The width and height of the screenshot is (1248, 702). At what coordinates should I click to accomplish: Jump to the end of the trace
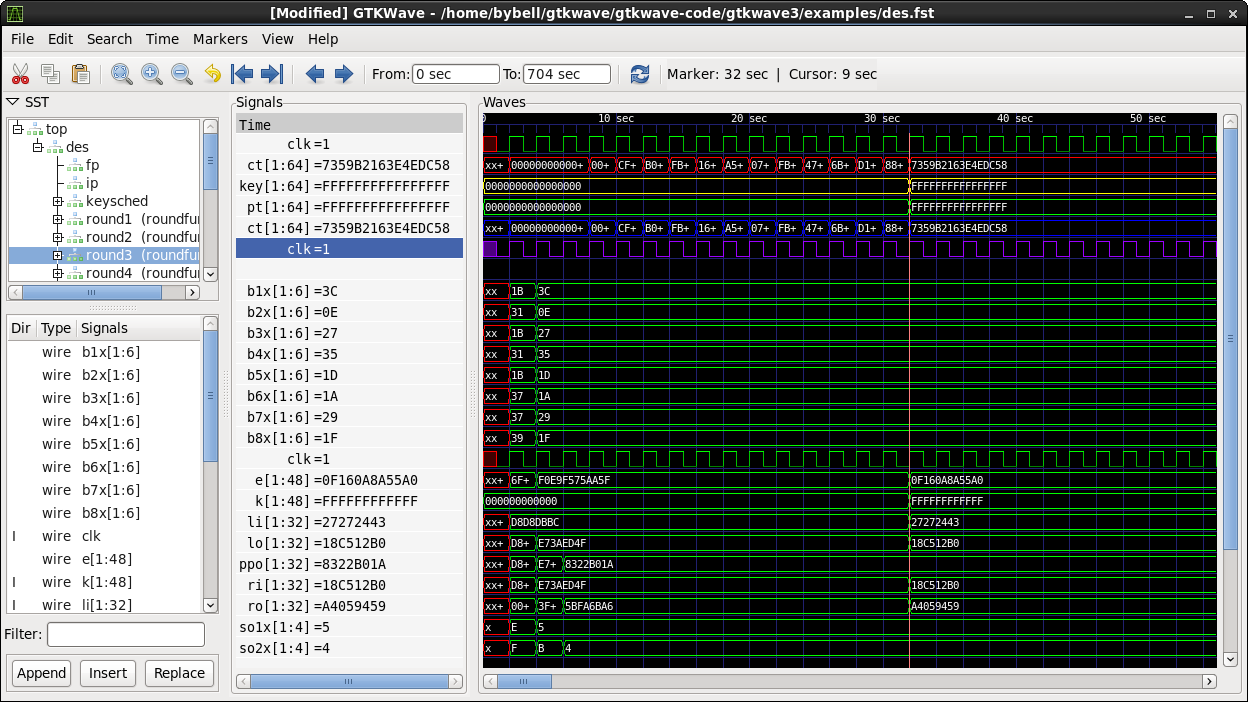pyautogui.click(x=272, y=74)
